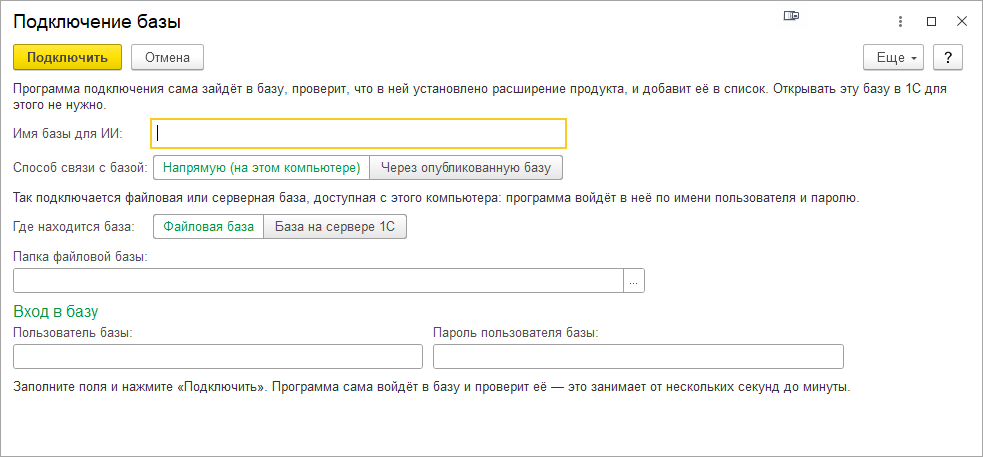This screenshot has height=457, width=983.
Task: Click the Пользователь базы input field
Action: point(218,356)
